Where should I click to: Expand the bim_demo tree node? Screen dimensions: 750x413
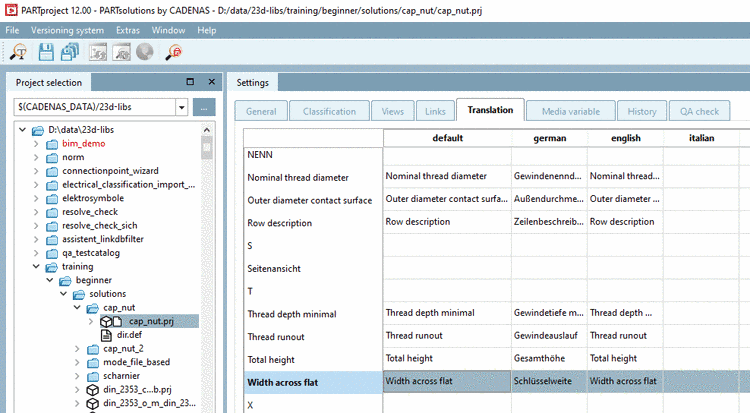tap(36, 144)
